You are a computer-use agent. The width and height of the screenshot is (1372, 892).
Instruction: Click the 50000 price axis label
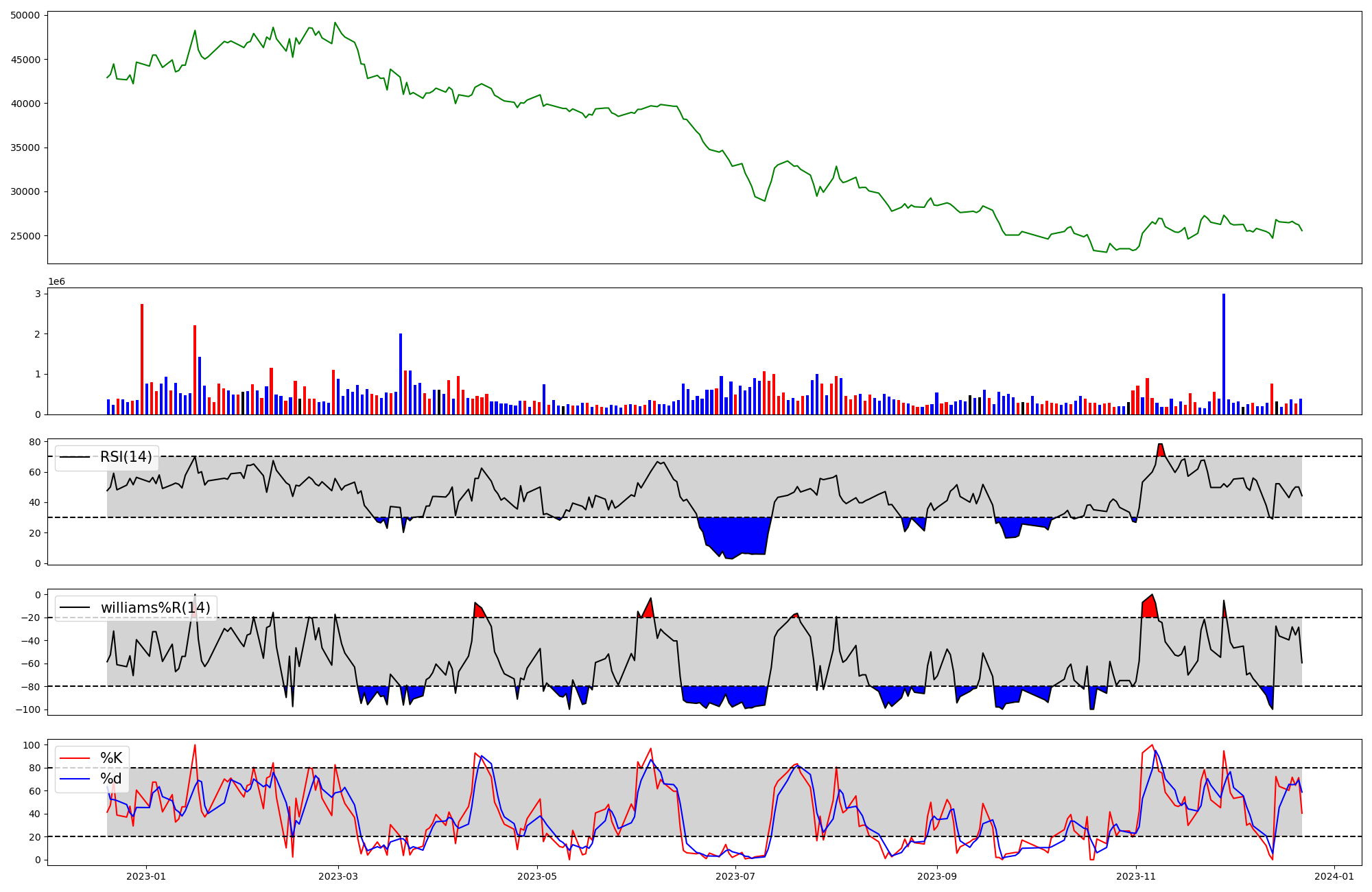(25, 15)
